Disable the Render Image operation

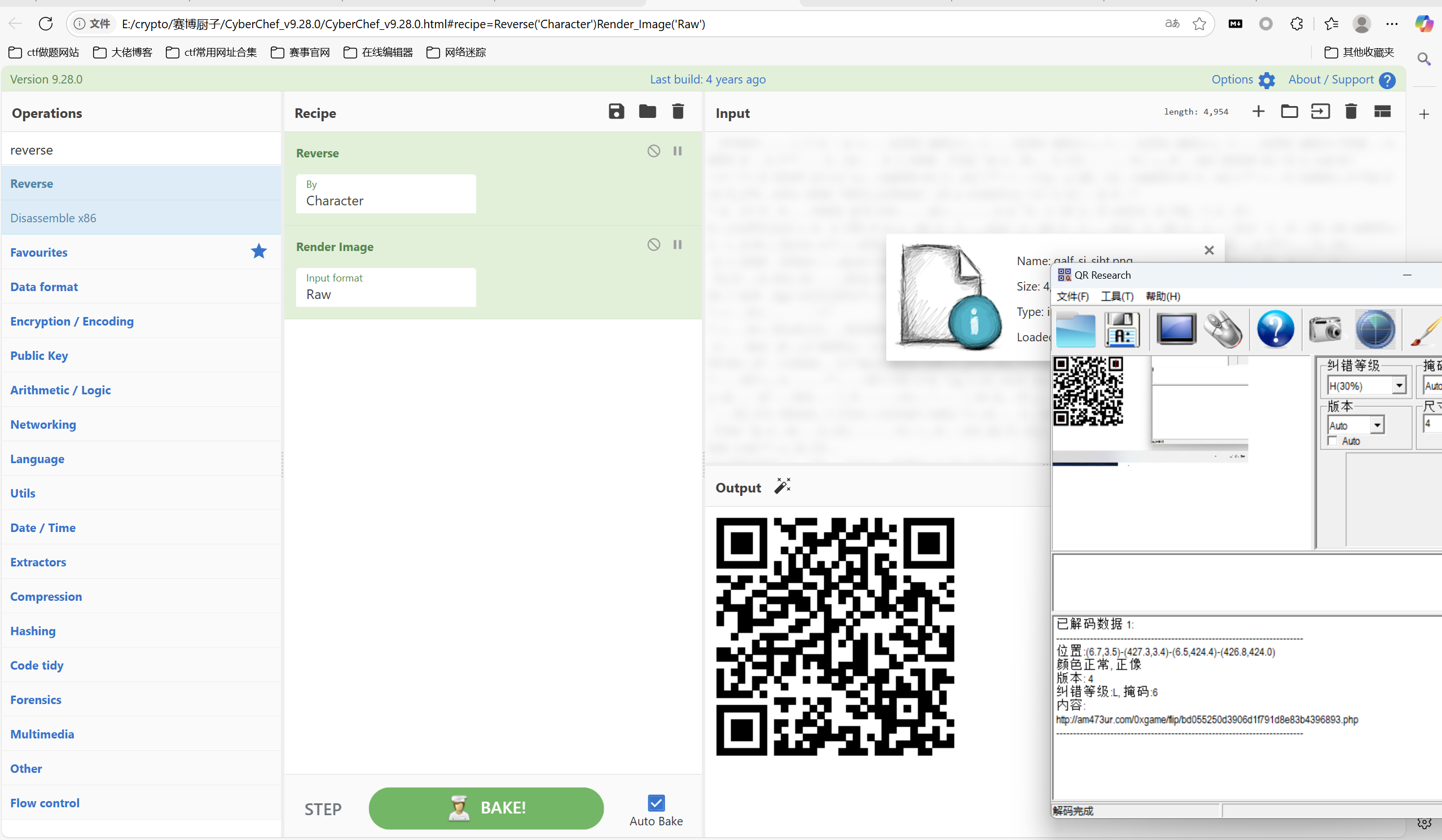(653, 245)
